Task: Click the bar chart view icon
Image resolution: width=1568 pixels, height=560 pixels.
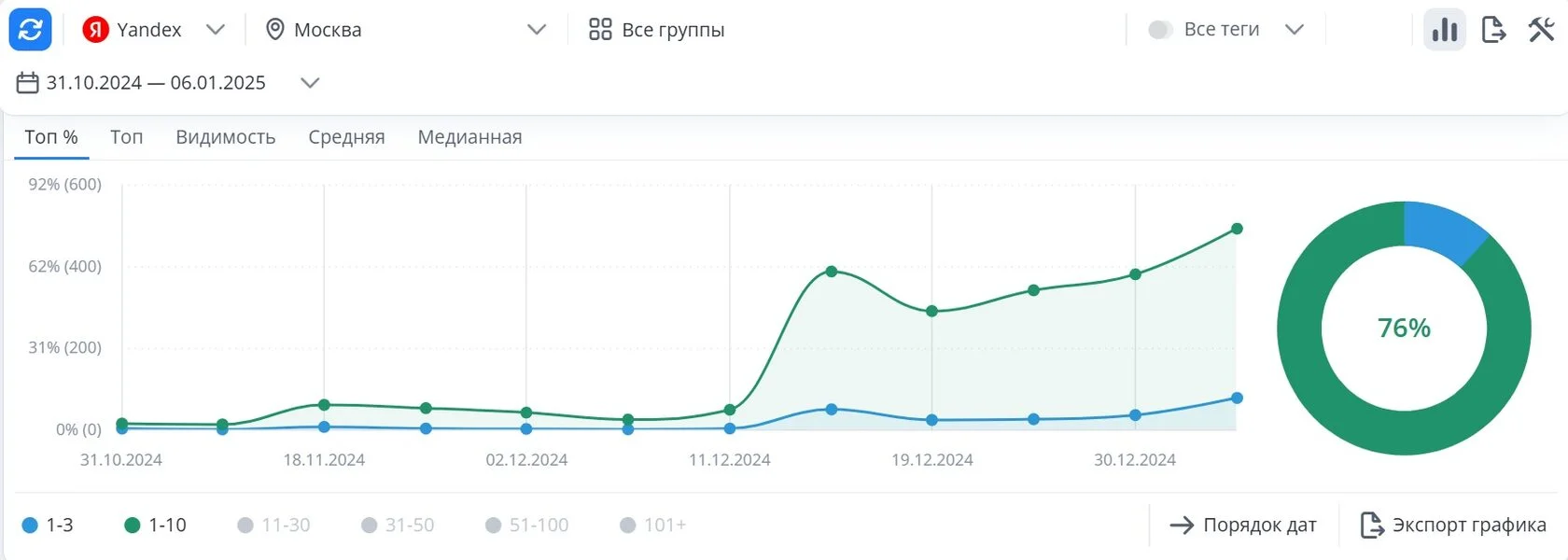Action: click(1444, 30)
